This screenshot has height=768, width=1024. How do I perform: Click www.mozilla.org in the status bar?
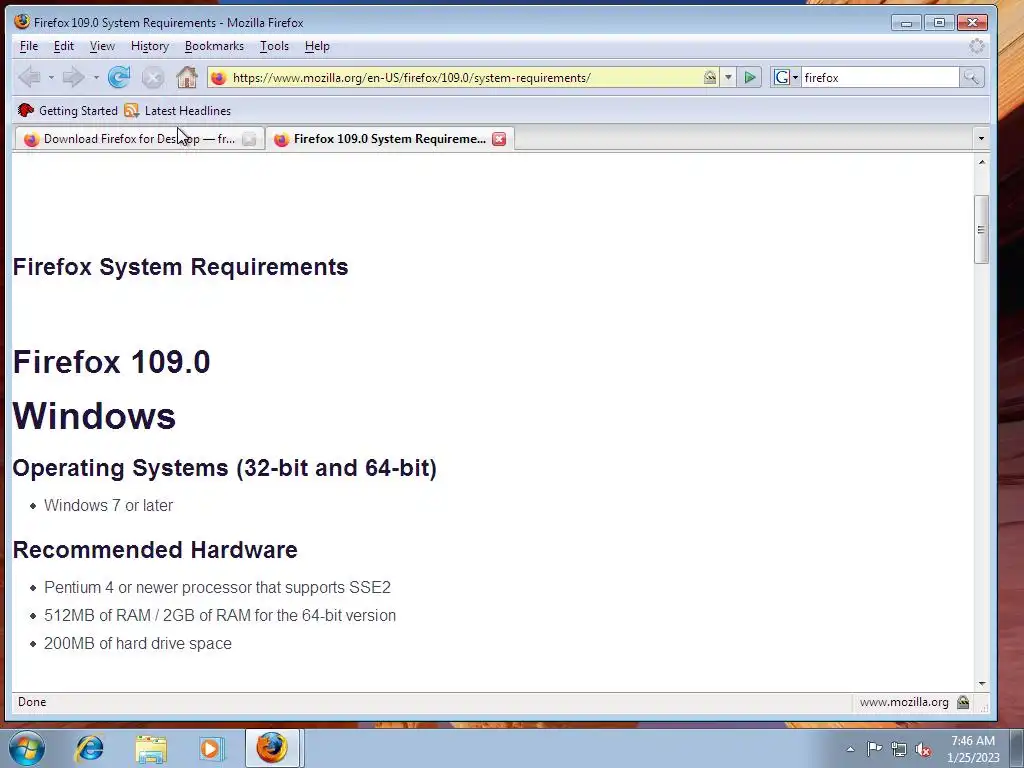904,702
